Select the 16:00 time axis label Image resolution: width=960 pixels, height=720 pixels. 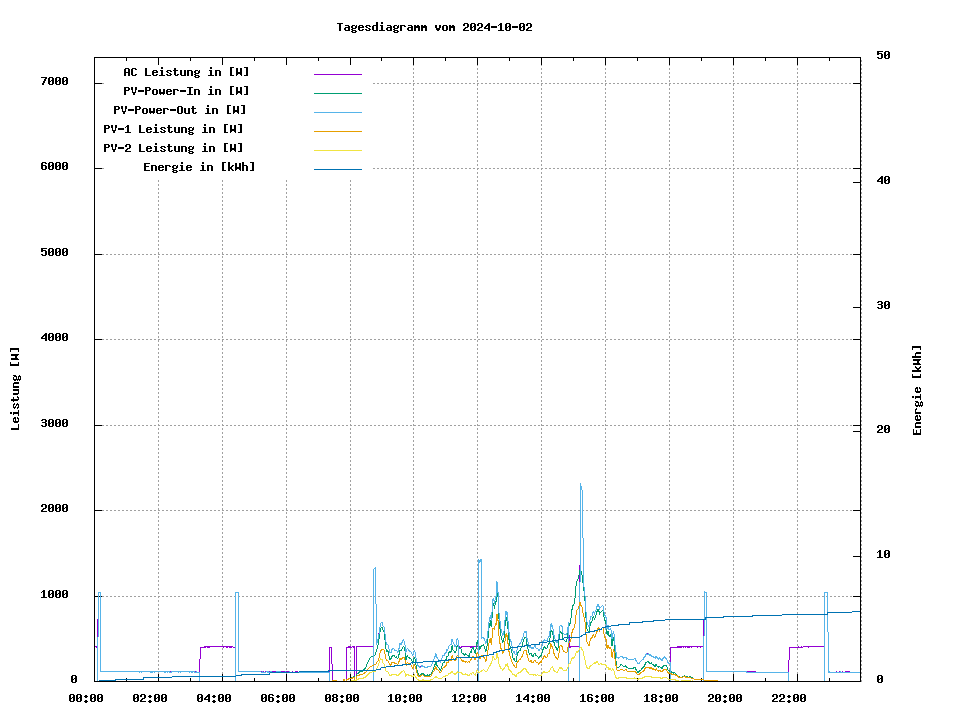tap(597, 698)
